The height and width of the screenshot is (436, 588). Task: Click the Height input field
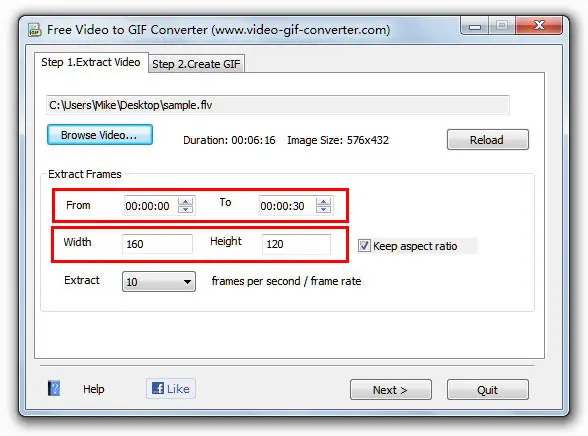pos(296,244)
